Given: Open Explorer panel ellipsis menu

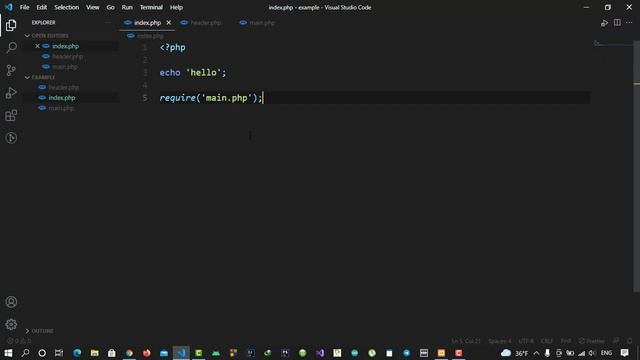Looking at the screenshot, I should tap(108, 23).
